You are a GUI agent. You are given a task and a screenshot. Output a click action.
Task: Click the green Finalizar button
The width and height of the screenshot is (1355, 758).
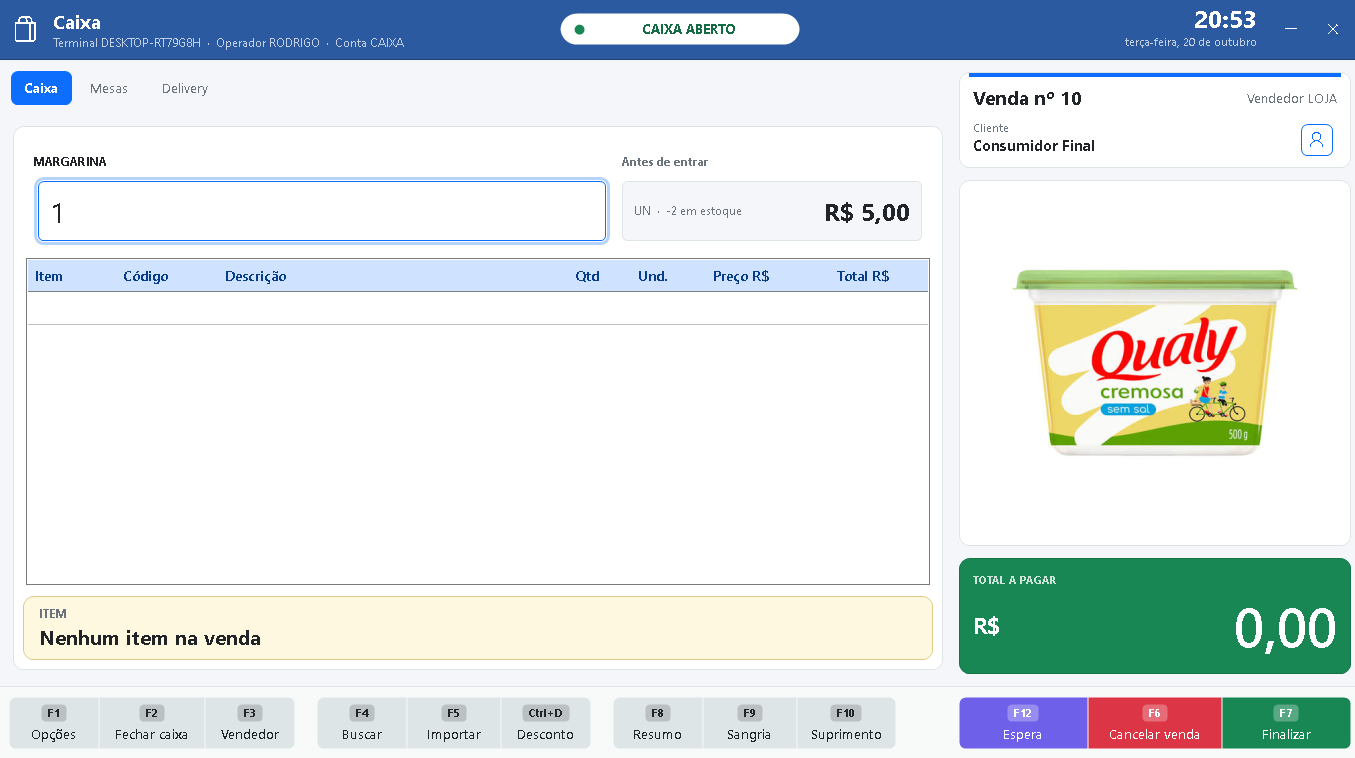tap(1286, 723)
